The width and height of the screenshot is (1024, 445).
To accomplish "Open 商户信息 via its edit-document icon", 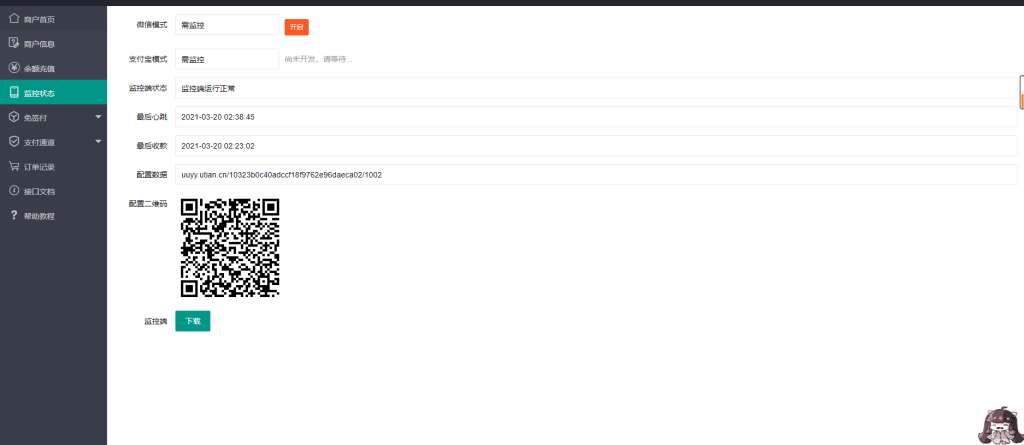I will click(x=14, y=43).
